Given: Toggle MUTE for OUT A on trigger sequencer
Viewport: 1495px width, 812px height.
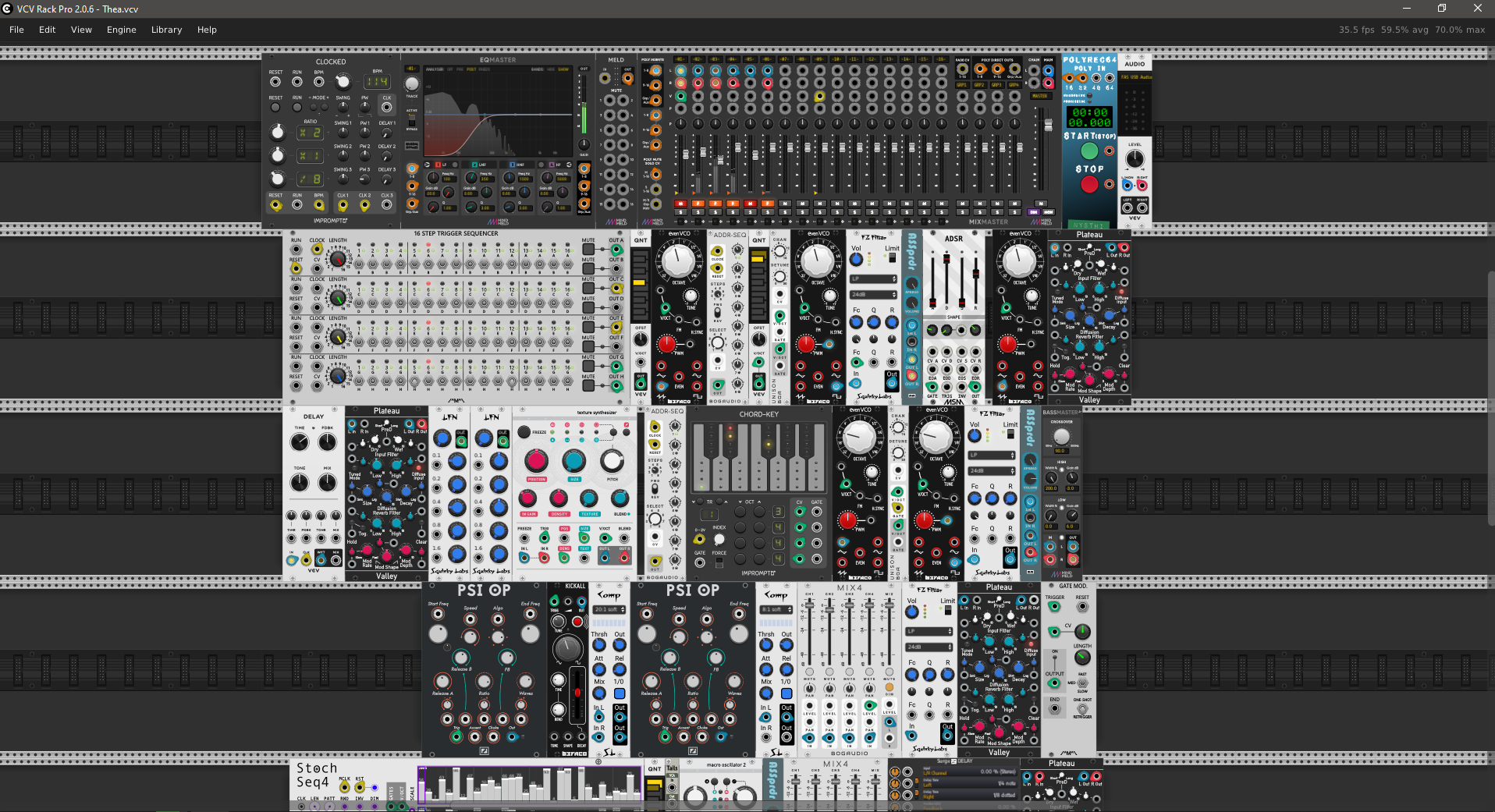Looking at the screenshot, I should tap(588, 250).
